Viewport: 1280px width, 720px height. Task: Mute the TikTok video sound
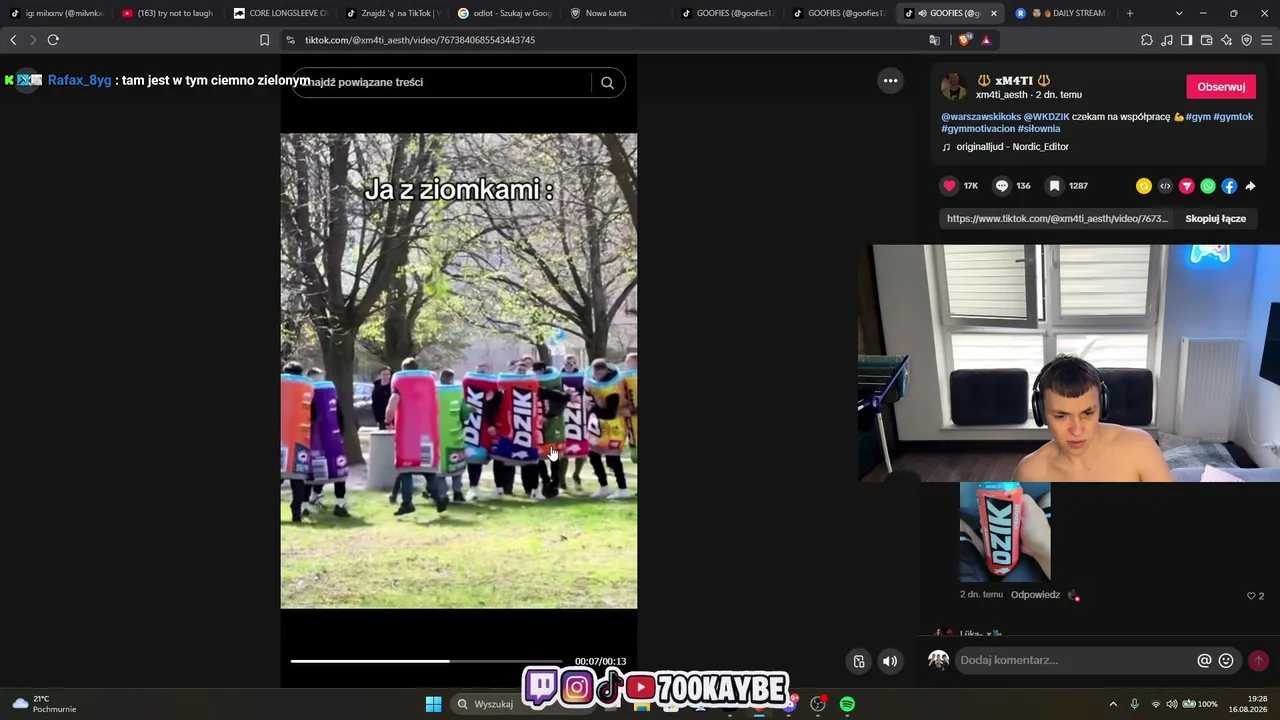coord(890,661)
